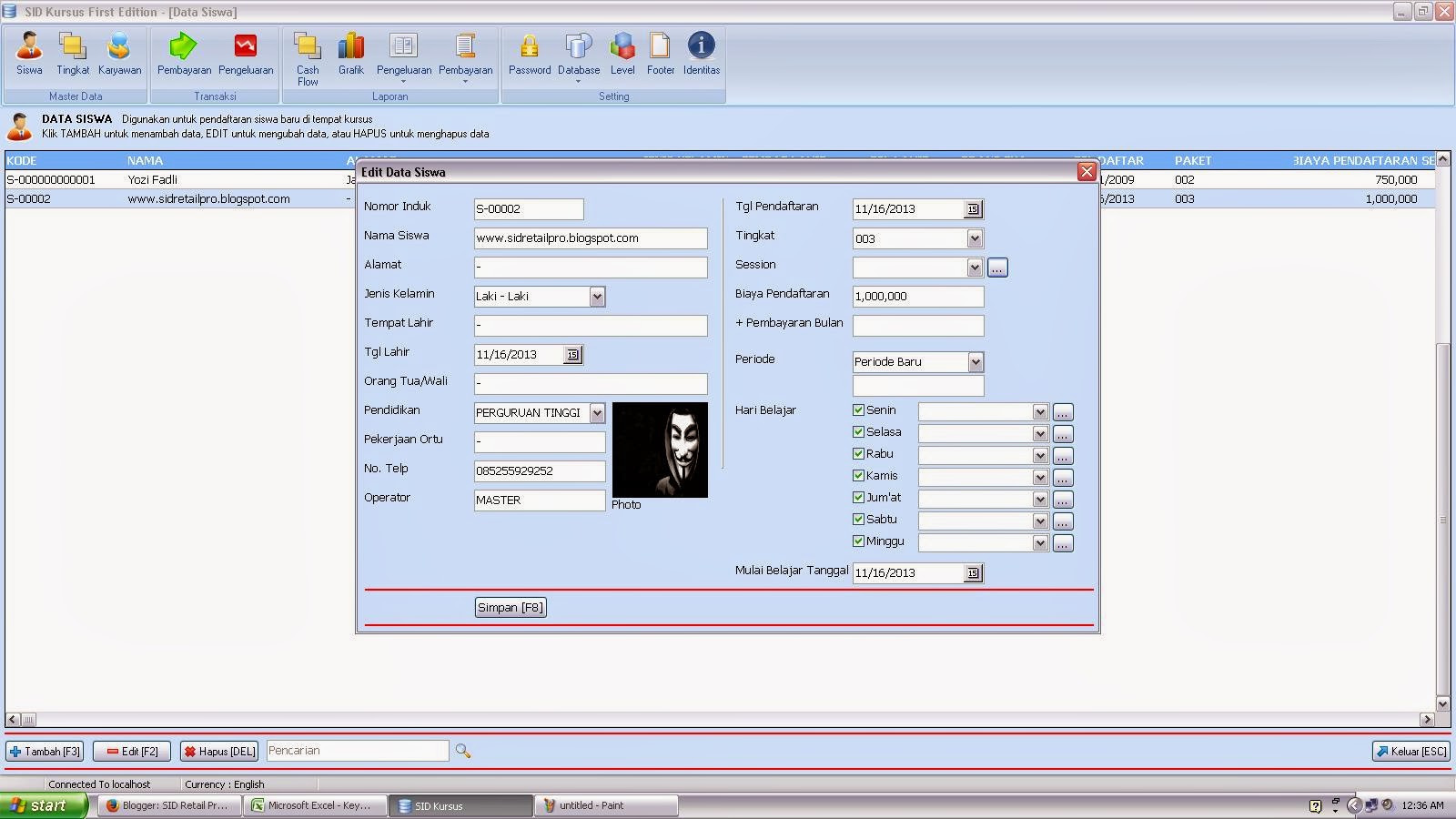Open the Periode dropdown list
Screen dimensions: 1456x819
pos(976,361)
